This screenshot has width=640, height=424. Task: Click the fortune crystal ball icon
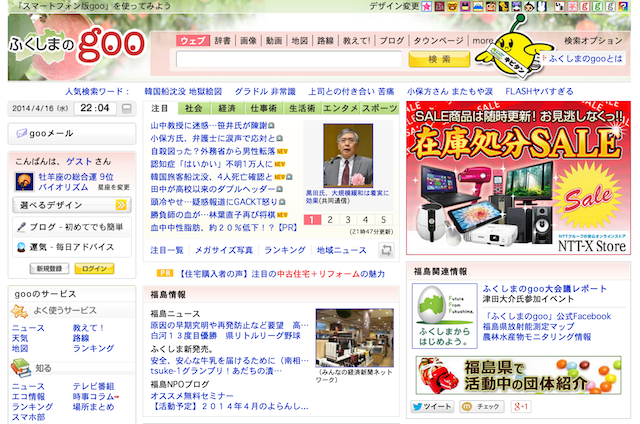click(21, 247)
